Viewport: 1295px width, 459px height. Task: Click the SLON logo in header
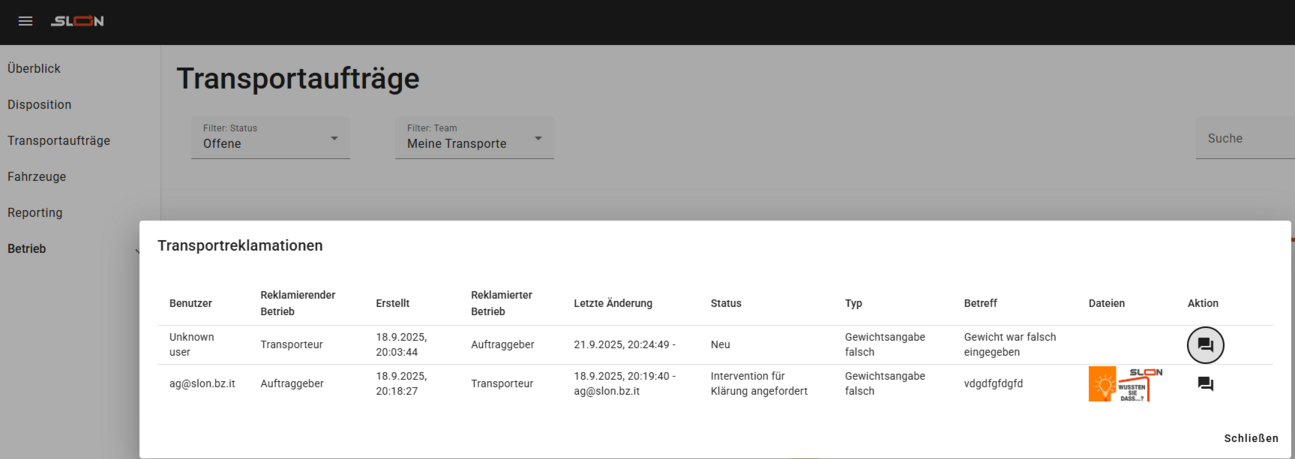point(78,21)
